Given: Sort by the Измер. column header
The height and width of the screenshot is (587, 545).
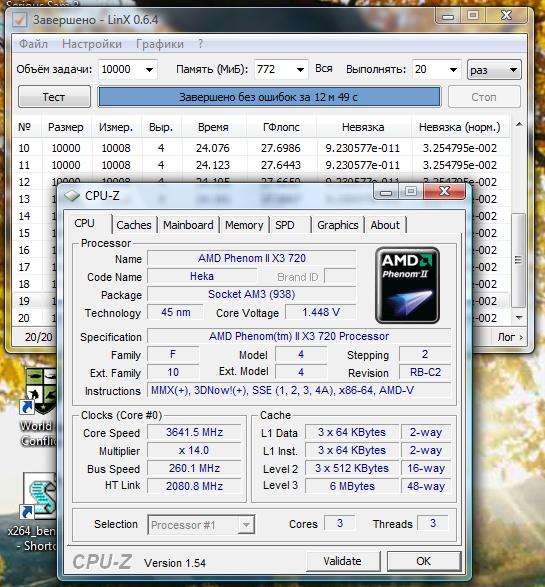Looking at the screenshot, I should [x=116, y=127].
